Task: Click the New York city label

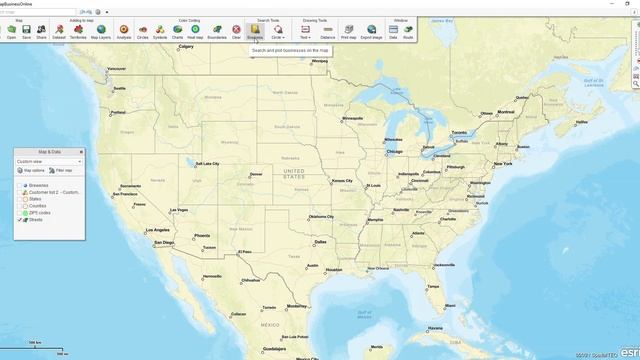Action: (x=503, y=164)
